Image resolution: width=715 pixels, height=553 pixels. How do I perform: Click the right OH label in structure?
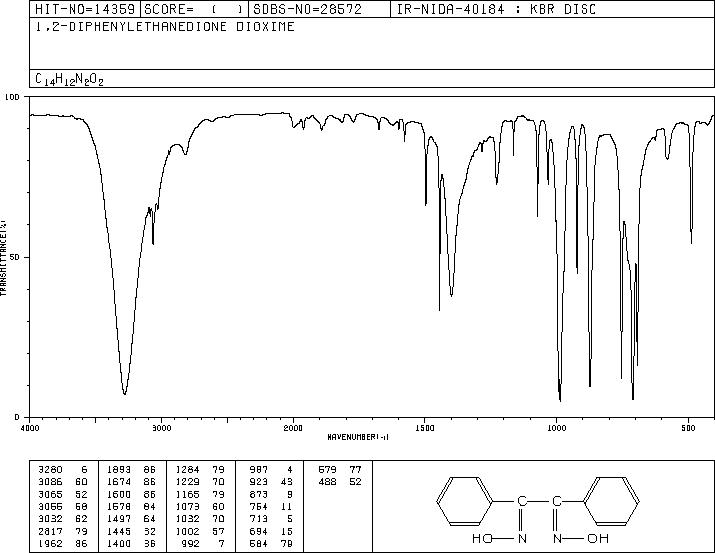point(598,539)
